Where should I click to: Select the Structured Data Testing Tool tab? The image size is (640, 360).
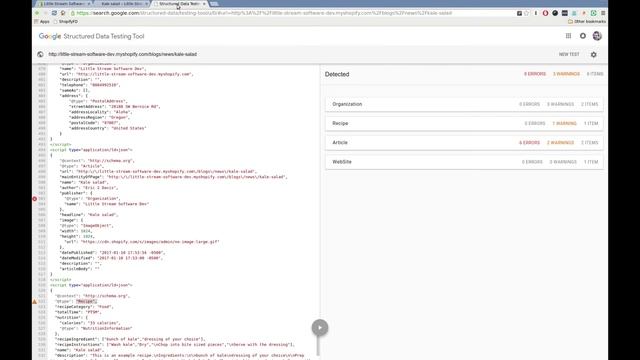pos(179,4)
